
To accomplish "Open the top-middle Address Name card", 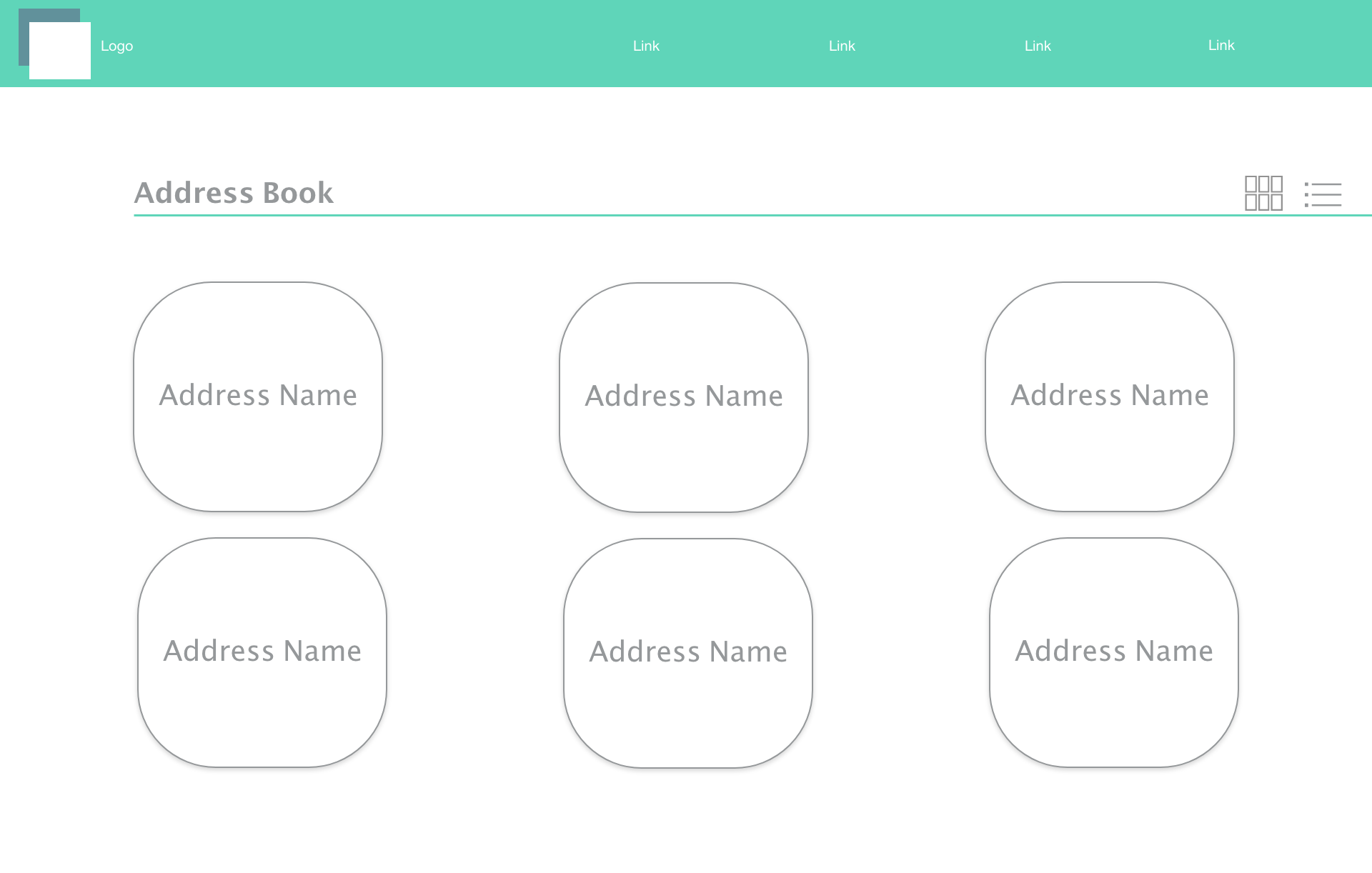I will click(x=684, y=397).
